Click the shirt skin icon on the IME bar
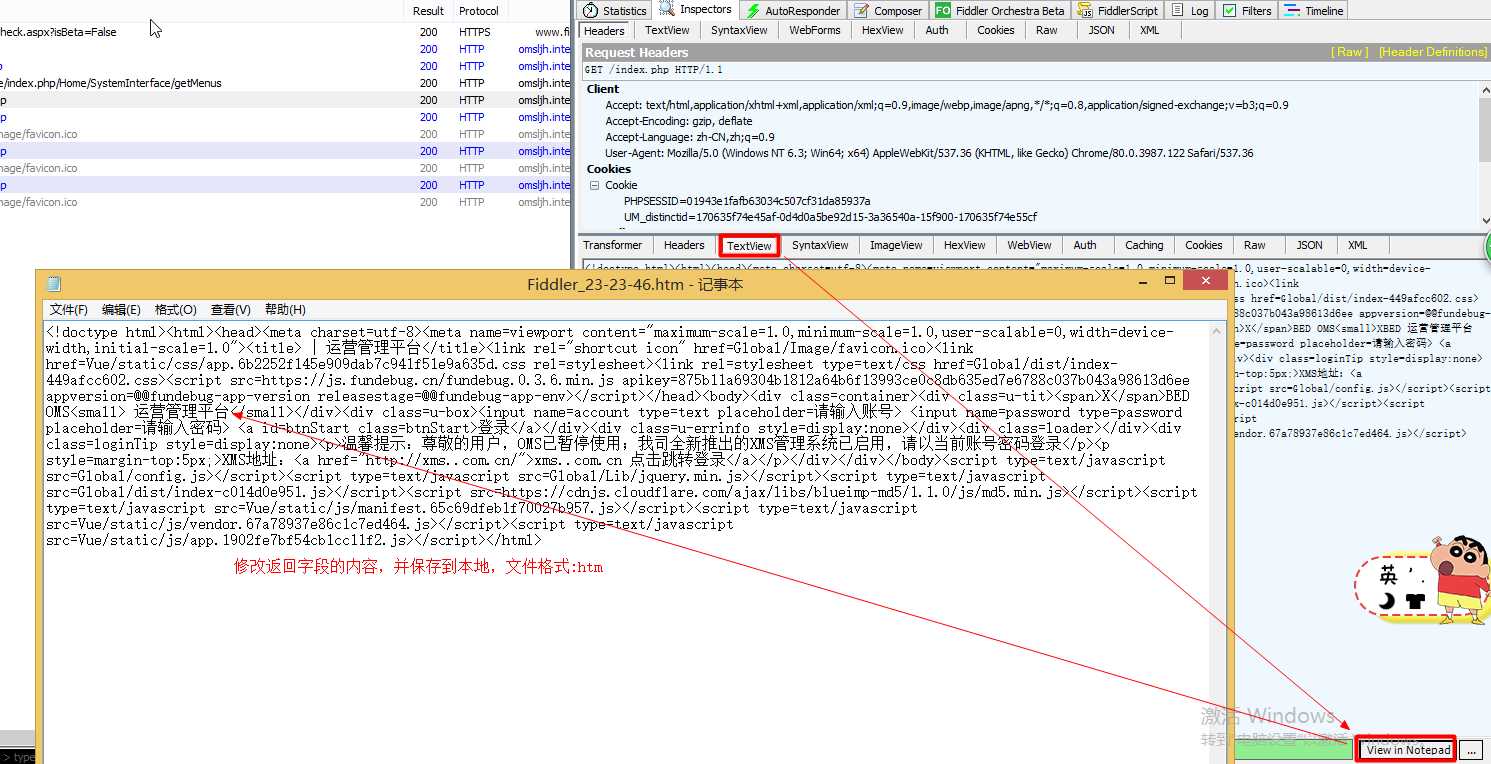The height and width of the screenshot is (764, 1491). click(x=1414, y=601)
